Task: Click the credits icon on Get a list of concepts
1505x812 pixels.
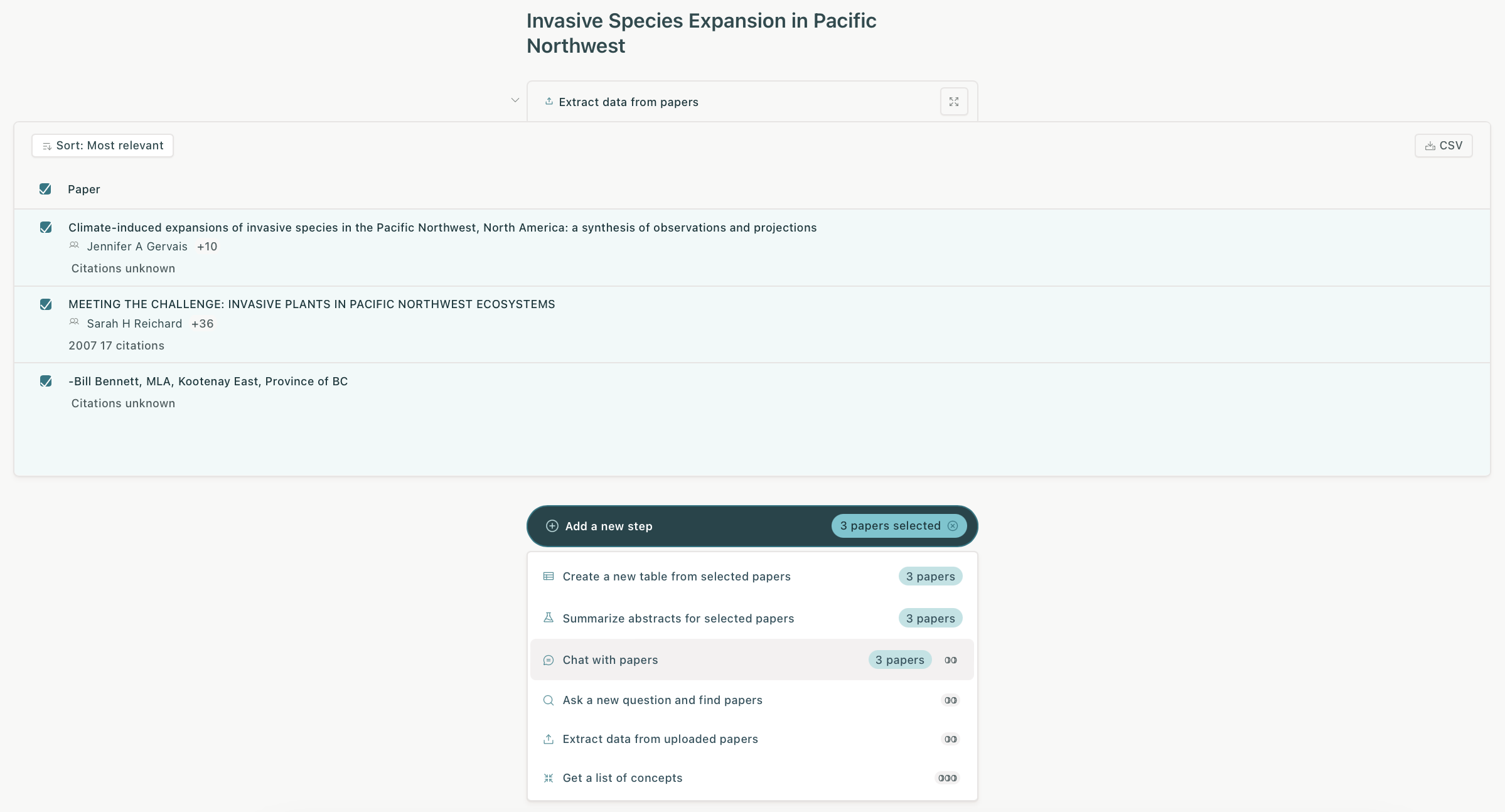Action: point(947,778)
